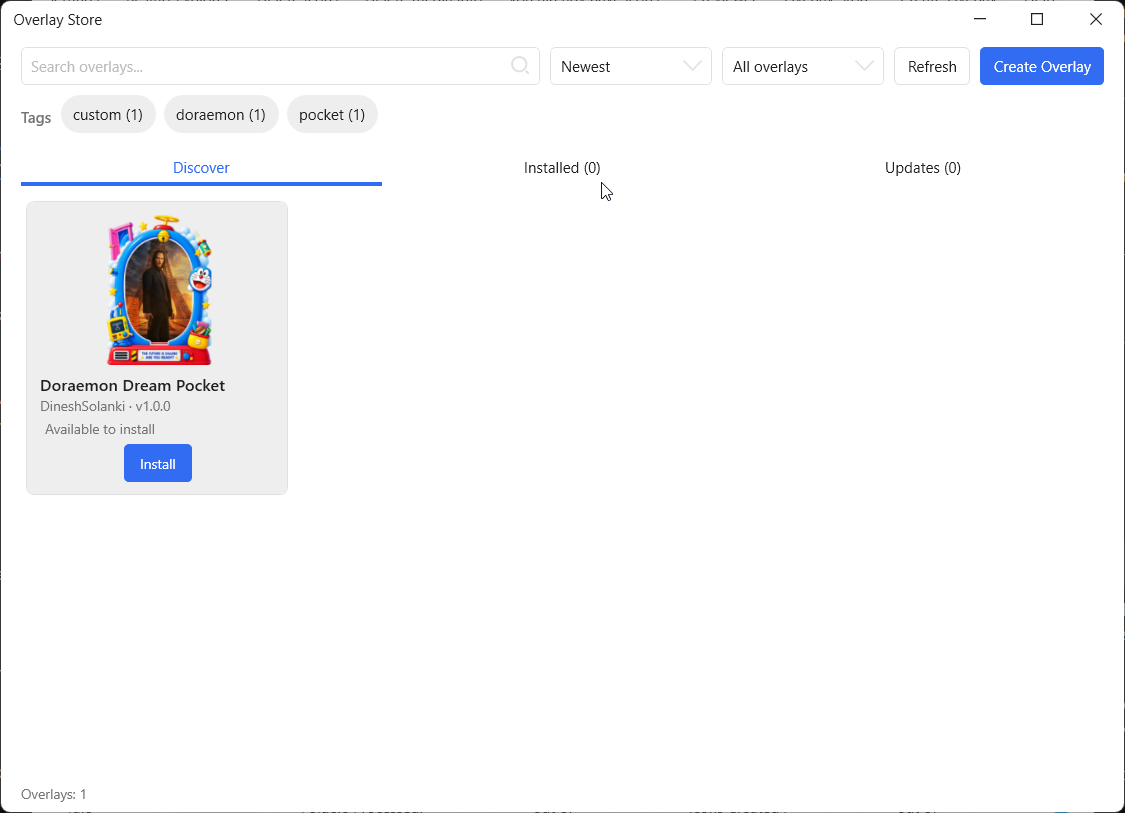This screenshot has height=813, width=1125.
Task: Open the All overlays filter dropdown
Action: 802,66
